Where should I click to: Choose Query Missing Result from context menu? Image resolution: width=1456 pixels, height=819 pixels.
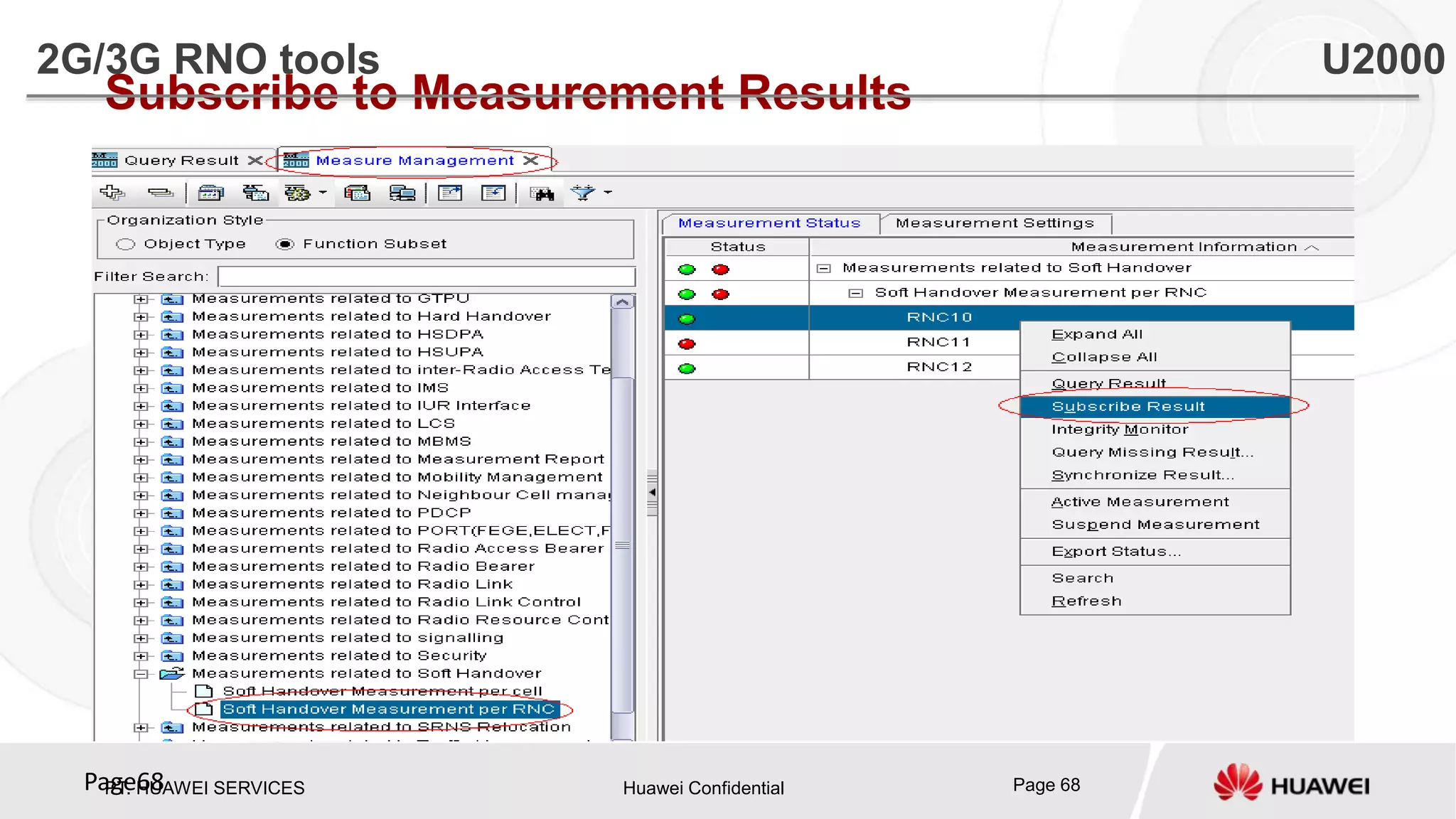pos(1155,452)
